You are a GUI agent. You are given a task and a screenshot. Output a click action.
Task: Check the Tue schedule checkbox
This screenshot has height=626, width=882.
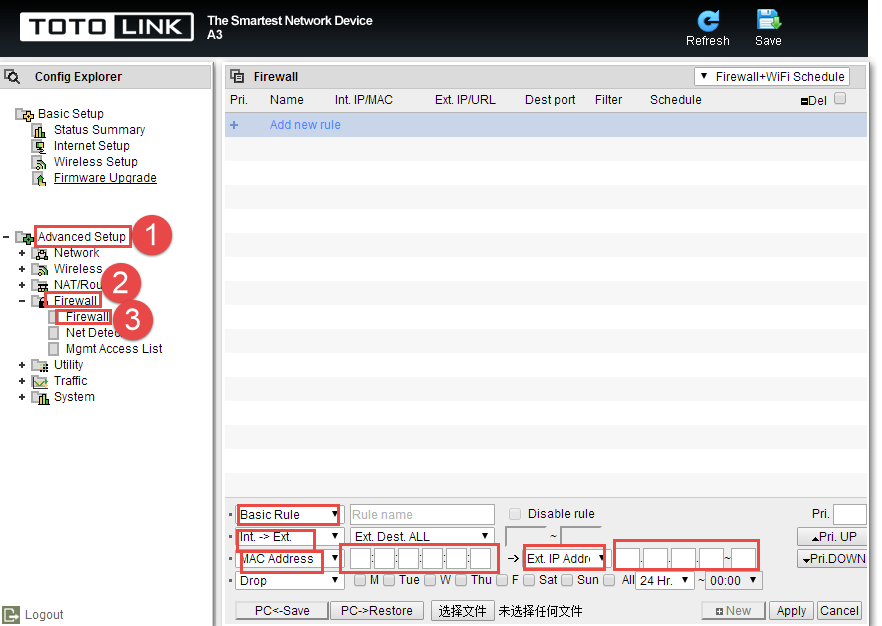pyautogui.click(x=389, y=580)
